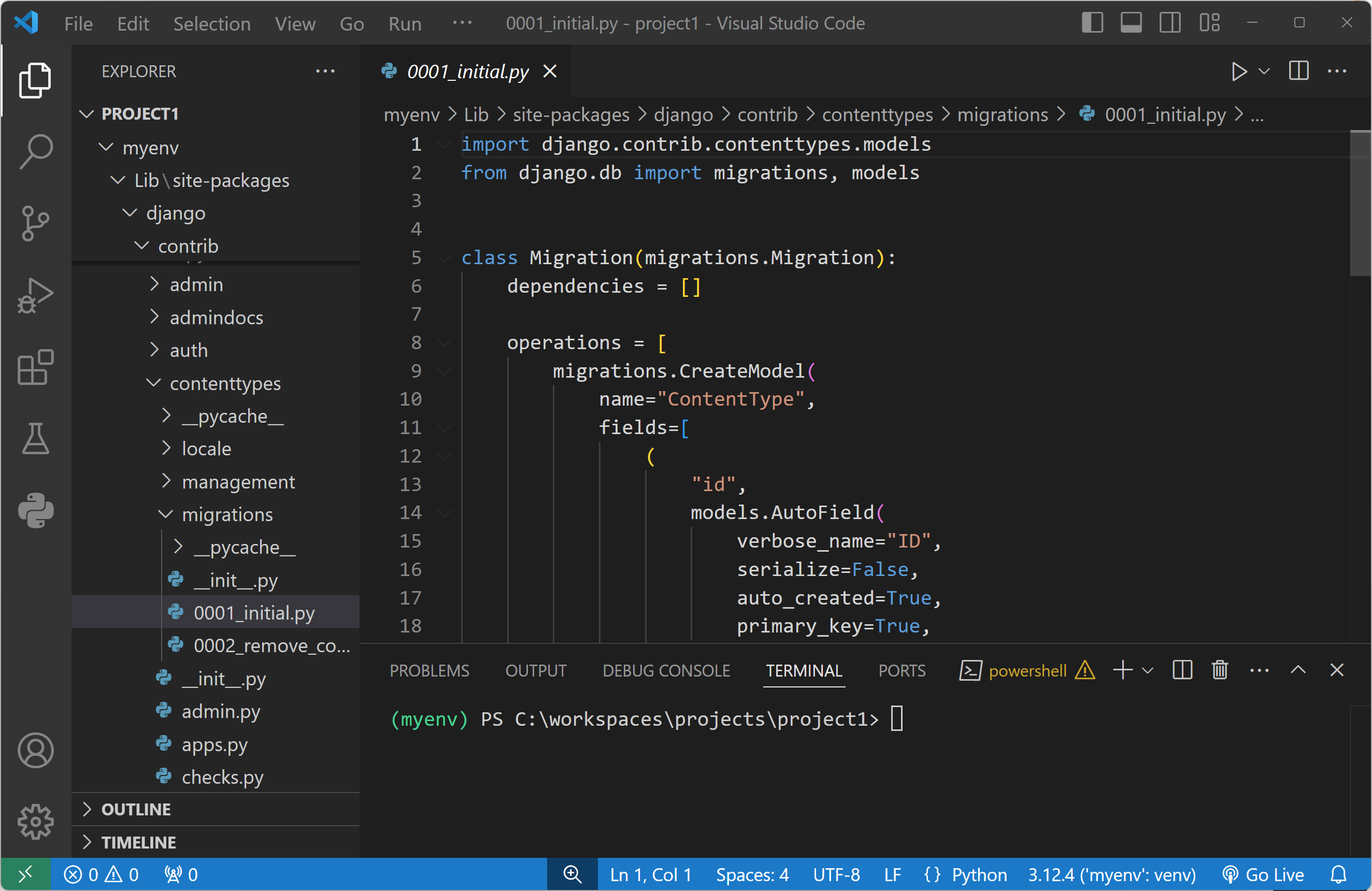Open the new terminal launch profile dropdown

tap(1148, 670)
